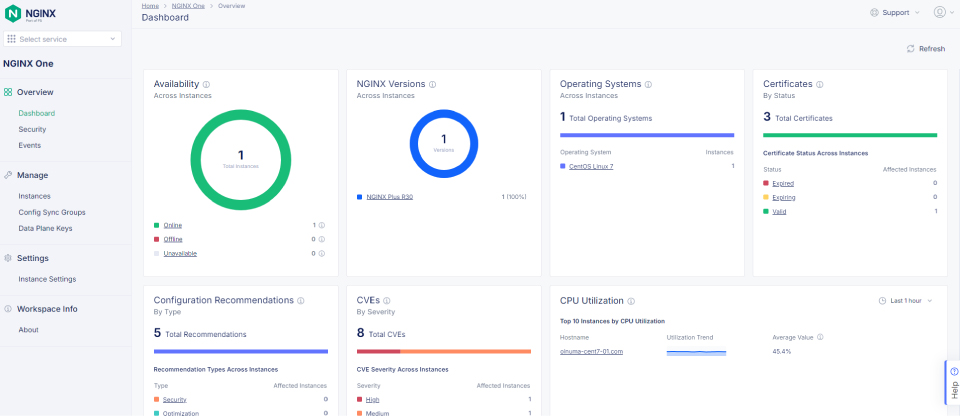Click the Home breadcrumb link
The image size is (960, 416).
[150, 6]
